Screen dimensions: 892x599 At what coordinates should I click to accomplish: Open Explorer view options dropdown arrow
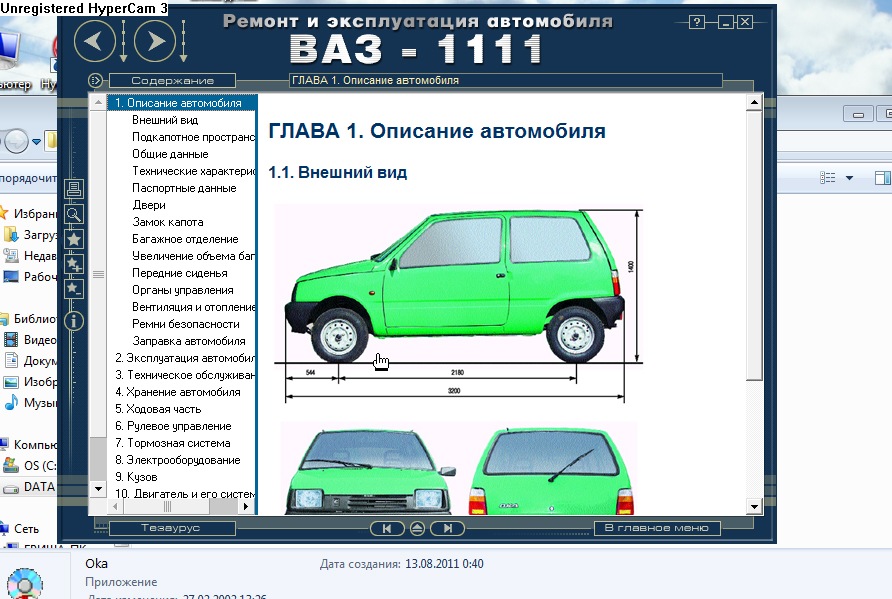[x=849, y=178]
